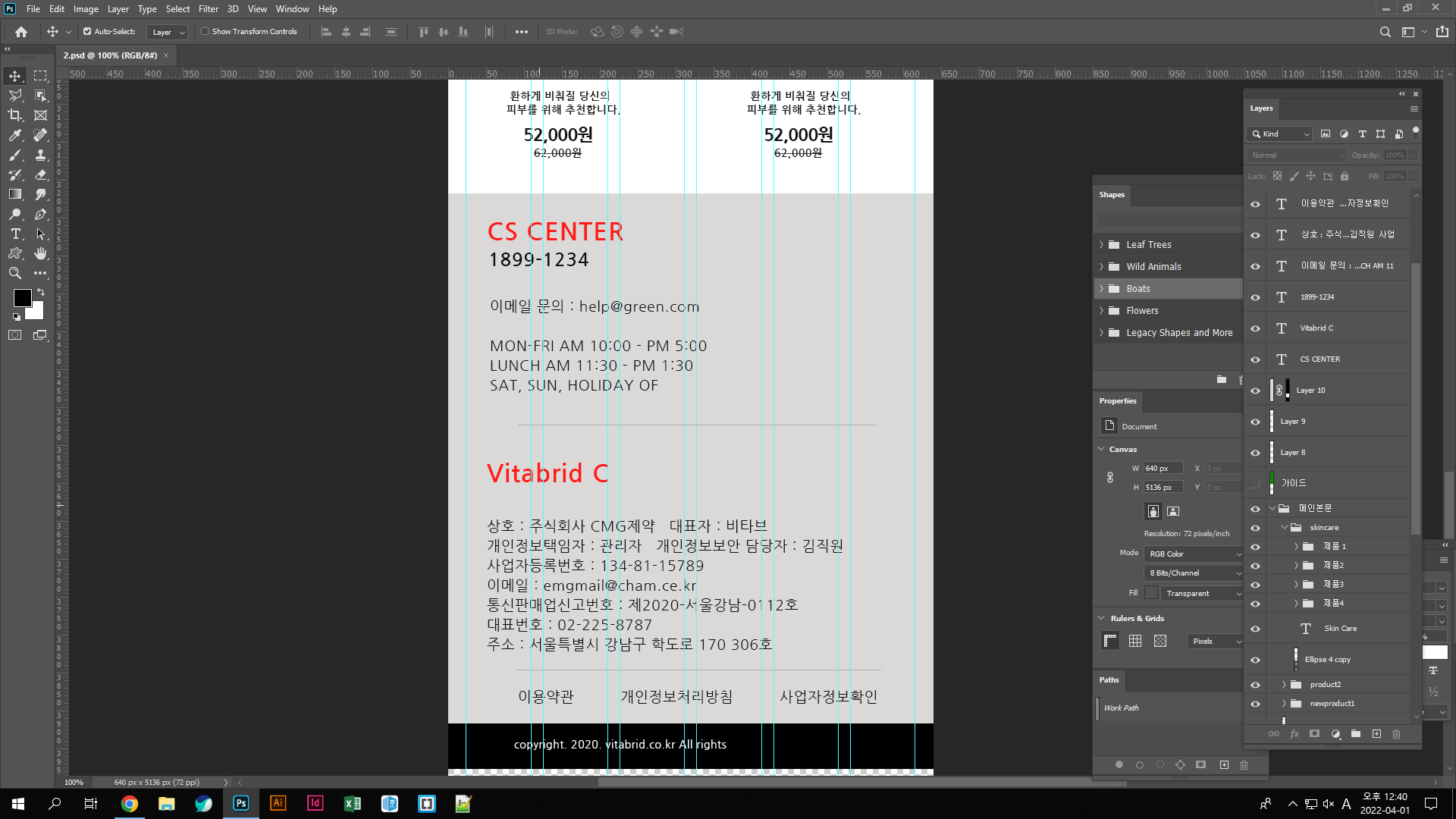The image size is (1456, 819).
Task: Click the grid icon in Rulers & Grids
Action: click(x=1135, y=642)
